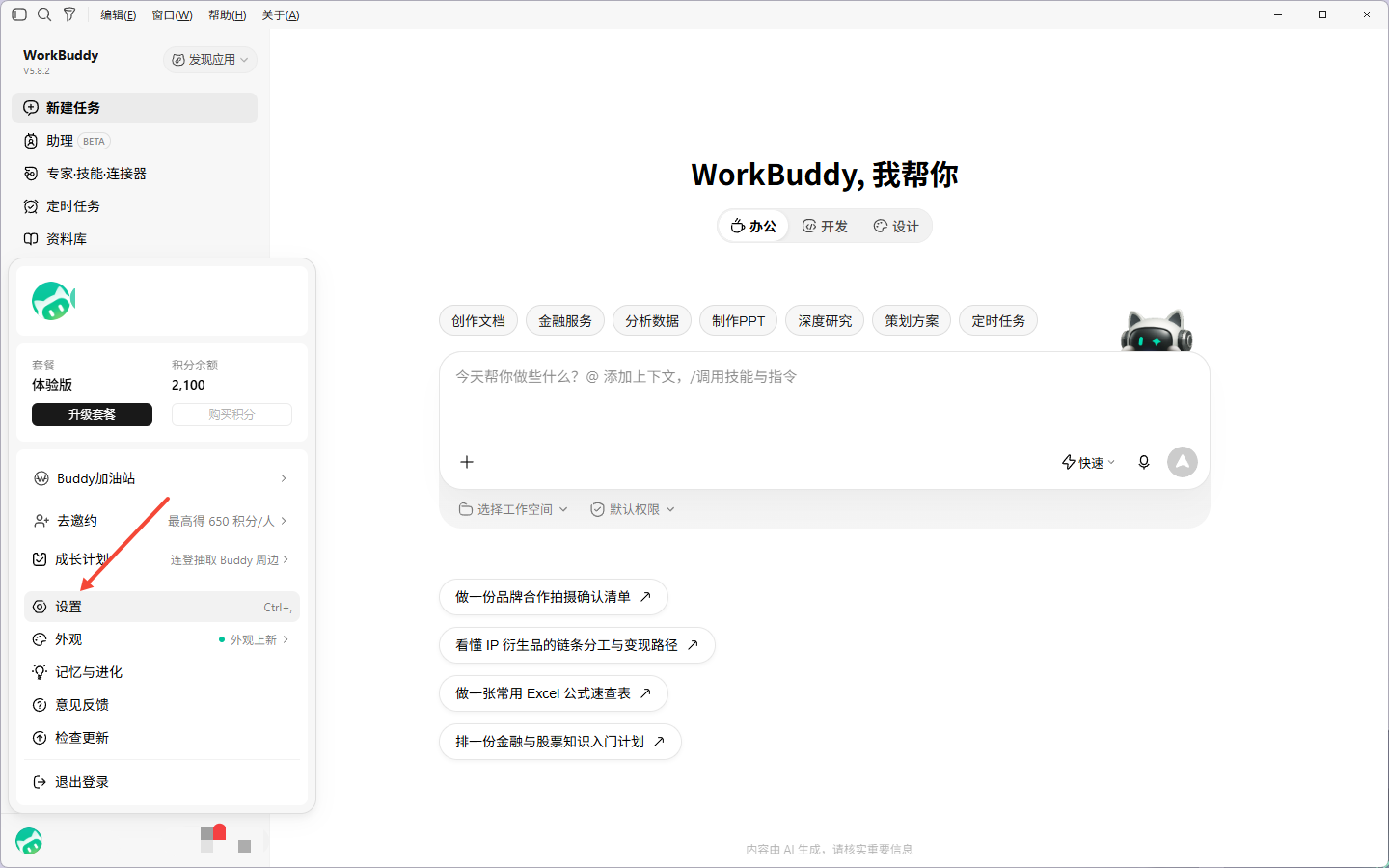Screen dimensions: 1389x868
Task: Open 助理 BETA in the sidebar
Action: tap(134, 141)
